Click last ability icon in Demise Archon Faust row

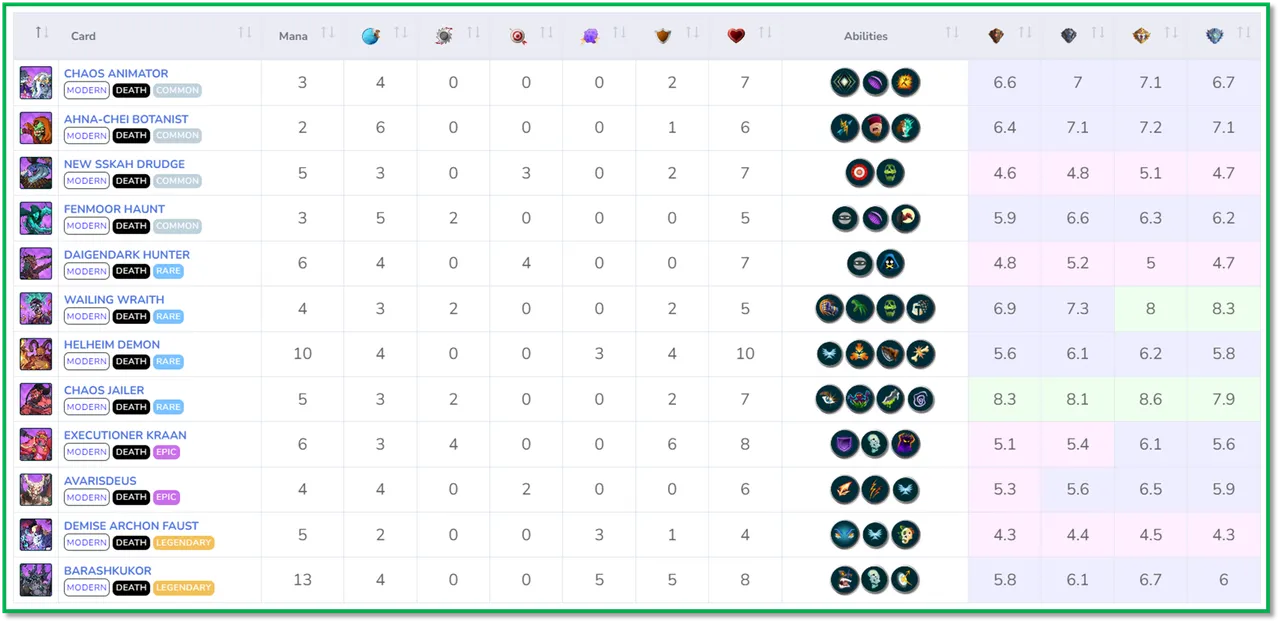(x=905, y=535)
